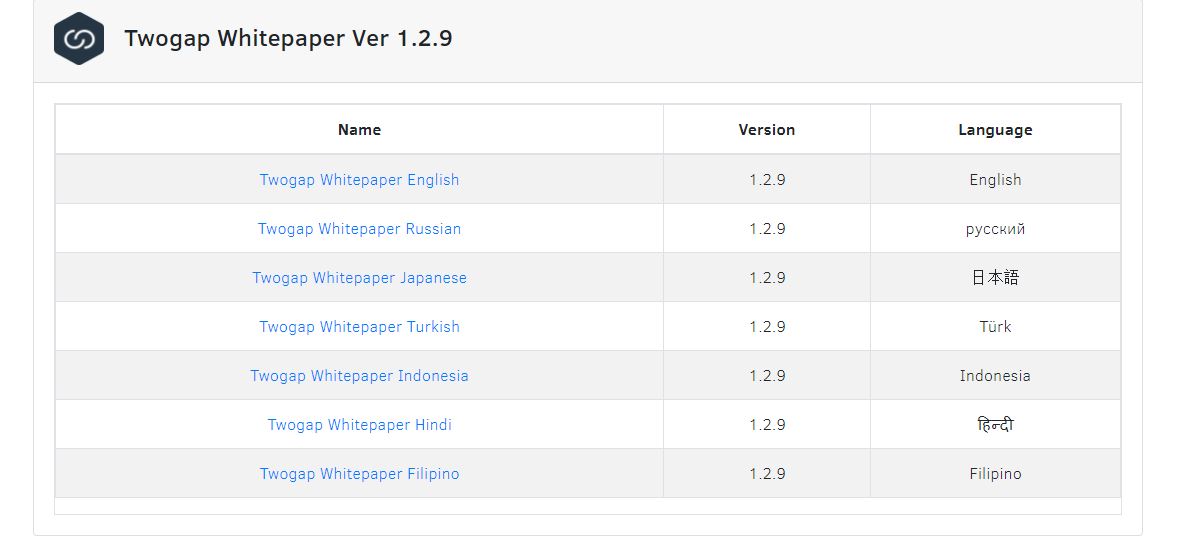Image resolution: width=1181 pixels, height=552 pixels.
Task: Open the Twogap Whitepaper Japanese link
Action: (x=359, y=278)
